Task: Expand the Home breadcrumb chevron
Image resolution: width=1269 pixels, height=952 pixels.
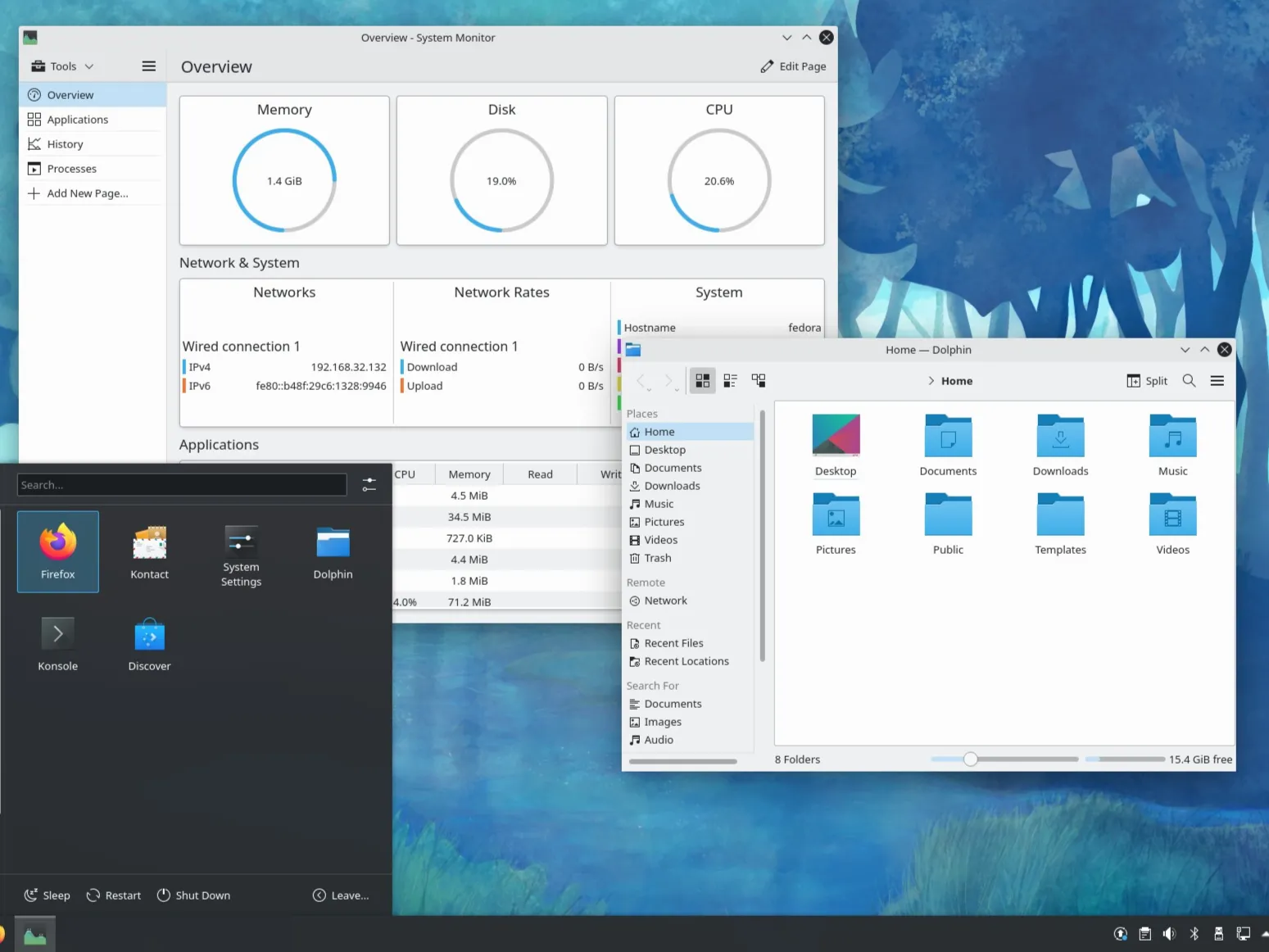Action: coord(931,380)
